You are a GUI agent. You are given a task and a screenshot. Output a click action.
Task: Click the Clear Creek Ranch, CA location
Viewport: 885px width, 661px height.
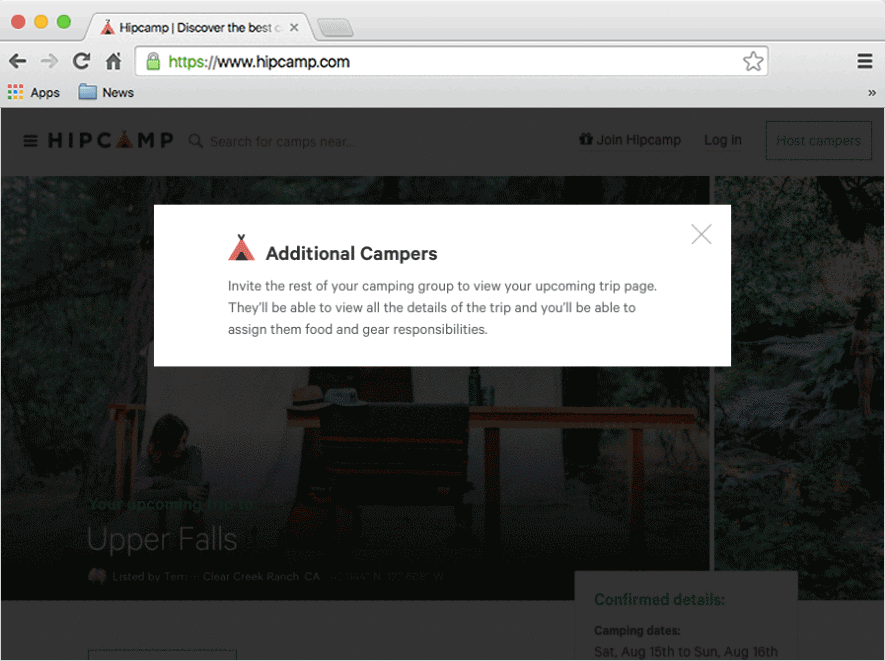click(x=261, y=576)
